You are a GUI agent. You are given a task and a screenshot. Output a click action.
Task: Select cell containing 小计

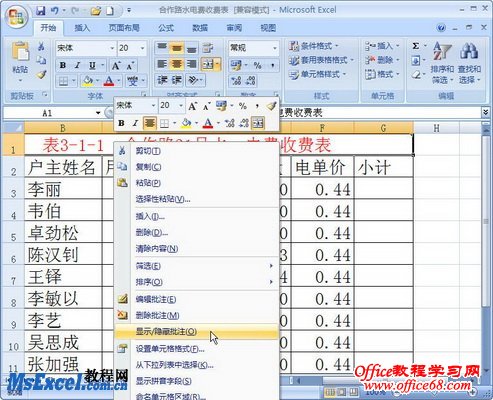[x=384, y=167]
